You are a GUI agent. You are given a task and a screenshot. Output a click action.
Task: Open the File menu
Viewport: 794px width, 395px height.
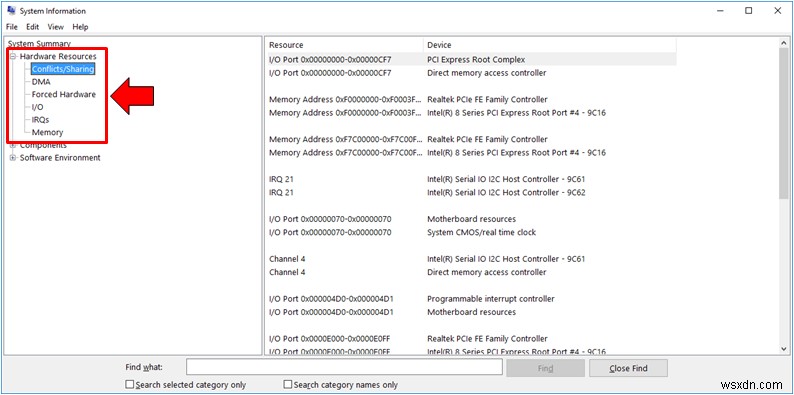tap(12, 27)
